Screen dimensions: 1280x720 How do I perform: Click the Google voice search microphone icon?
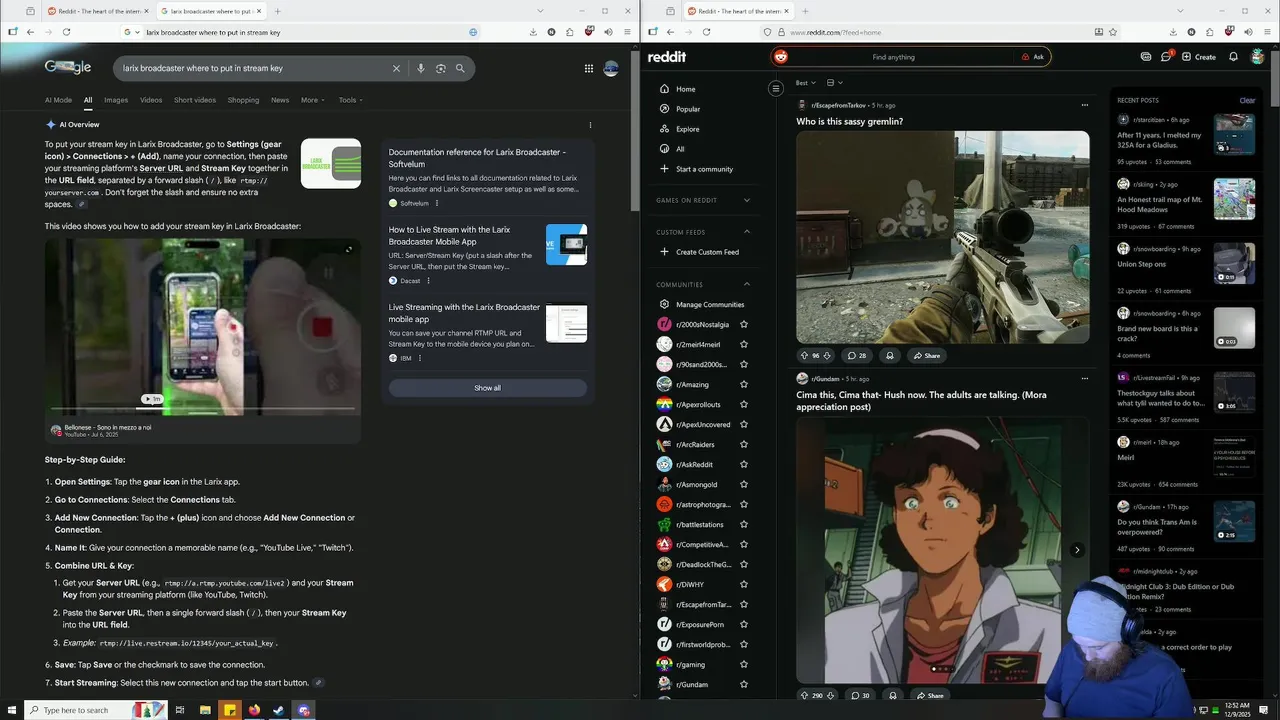tap(421, 69)
